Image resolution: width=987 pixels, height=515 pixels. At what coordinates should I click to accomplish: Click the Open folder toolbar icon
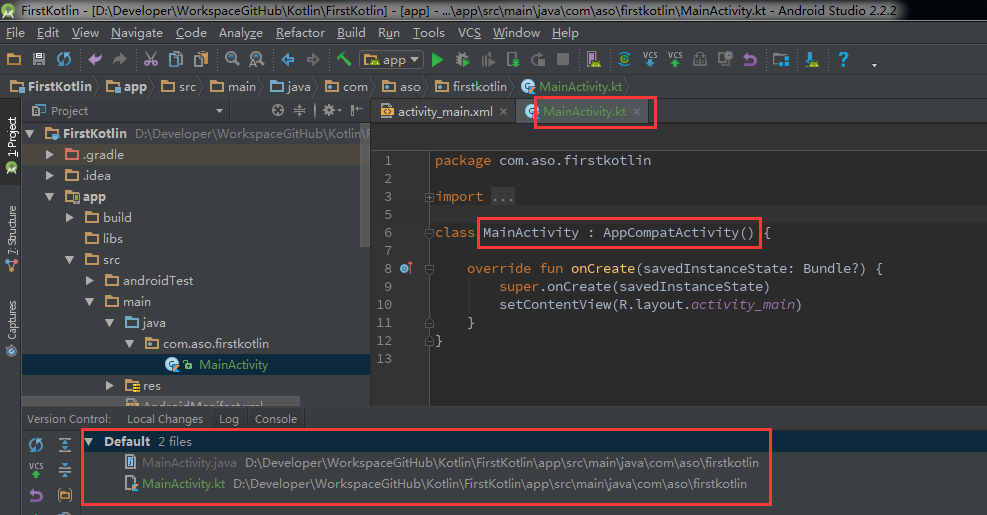pyautogui.click(x=14, y=60)
